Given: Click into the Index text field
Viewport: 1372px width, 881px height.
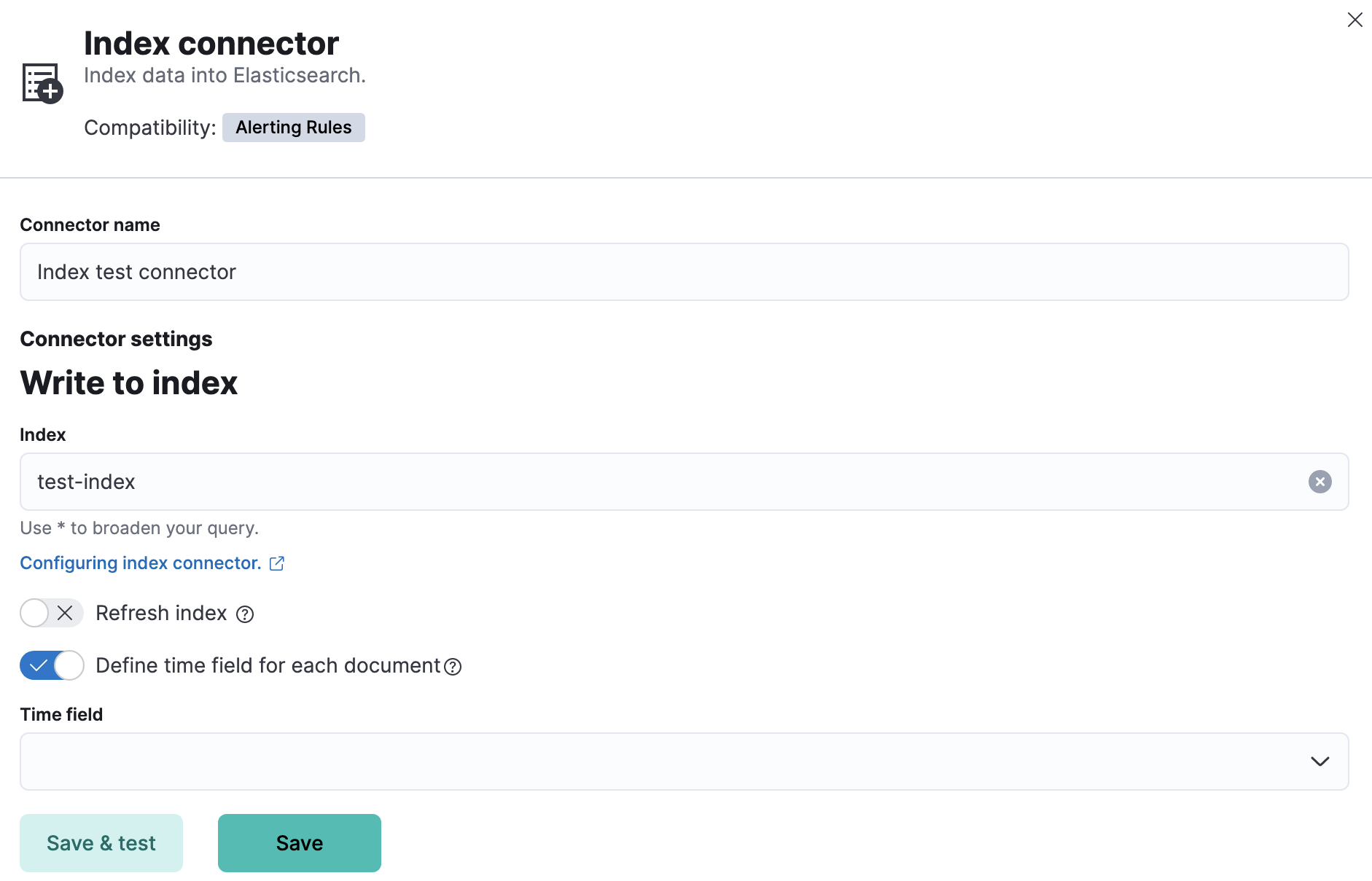Looking at the screenshot, I should coord(656,482).
